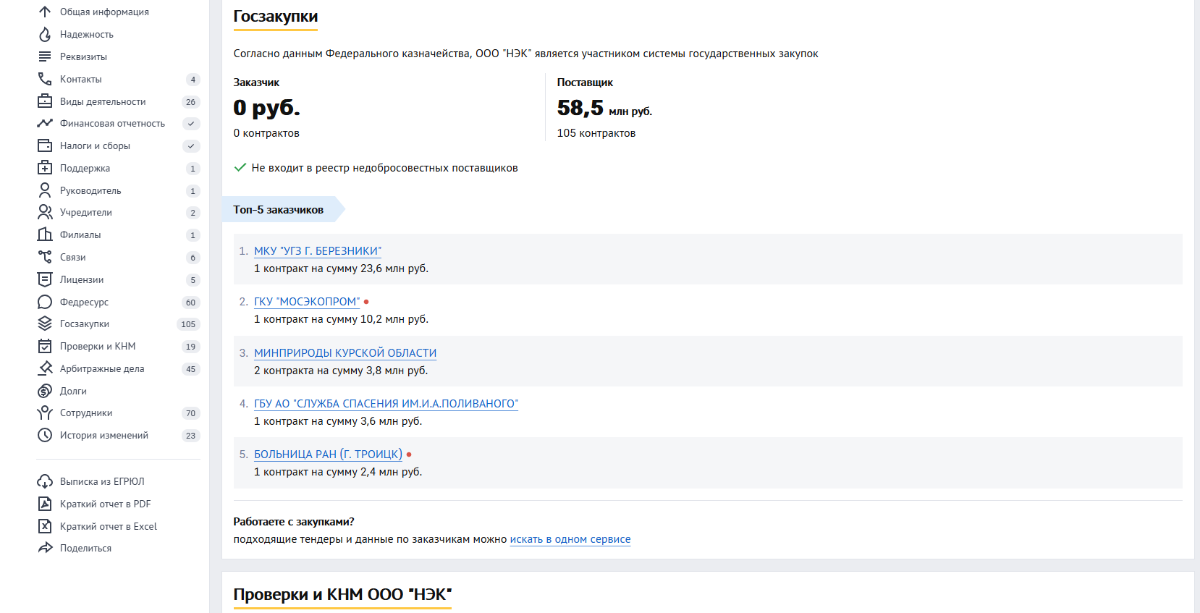This screenshot has width=1200, height=613.
Task: Open the Реквизиты section in sidebar
Action: (83, 57)
